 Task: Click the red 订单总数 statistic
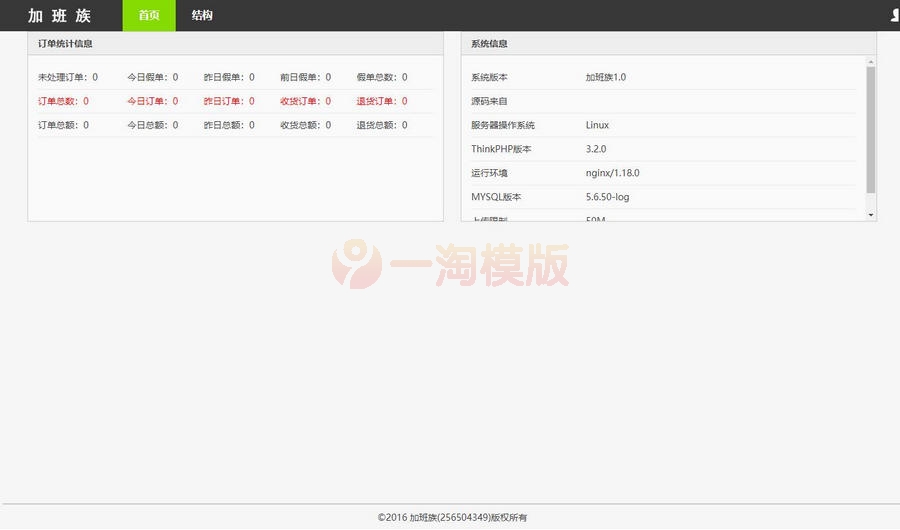(x=63, y=101)
